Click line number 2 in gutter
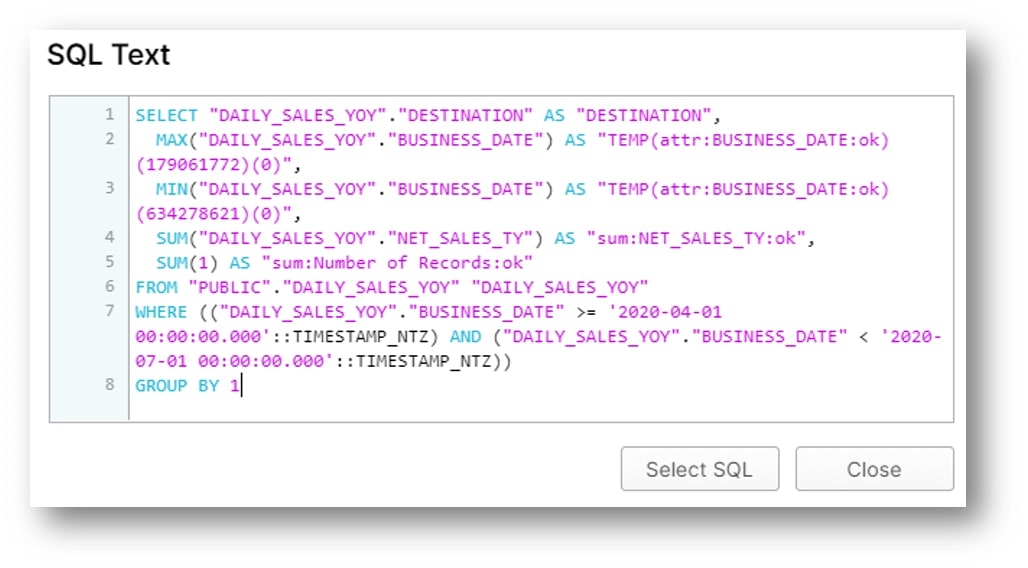 tap(109, 139)
